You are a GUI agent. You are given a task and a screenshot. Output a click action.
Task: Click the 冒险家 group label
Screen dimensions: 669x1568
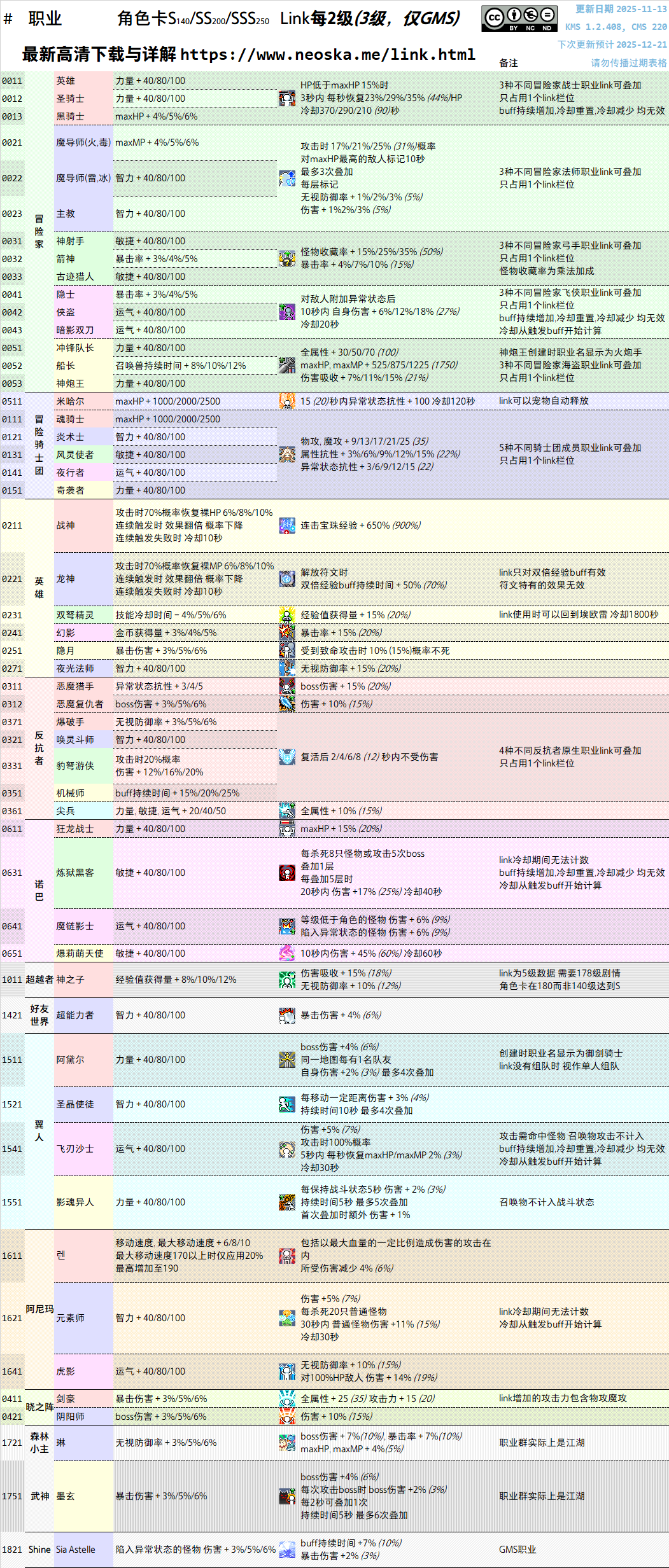click(x=39, y=232)
